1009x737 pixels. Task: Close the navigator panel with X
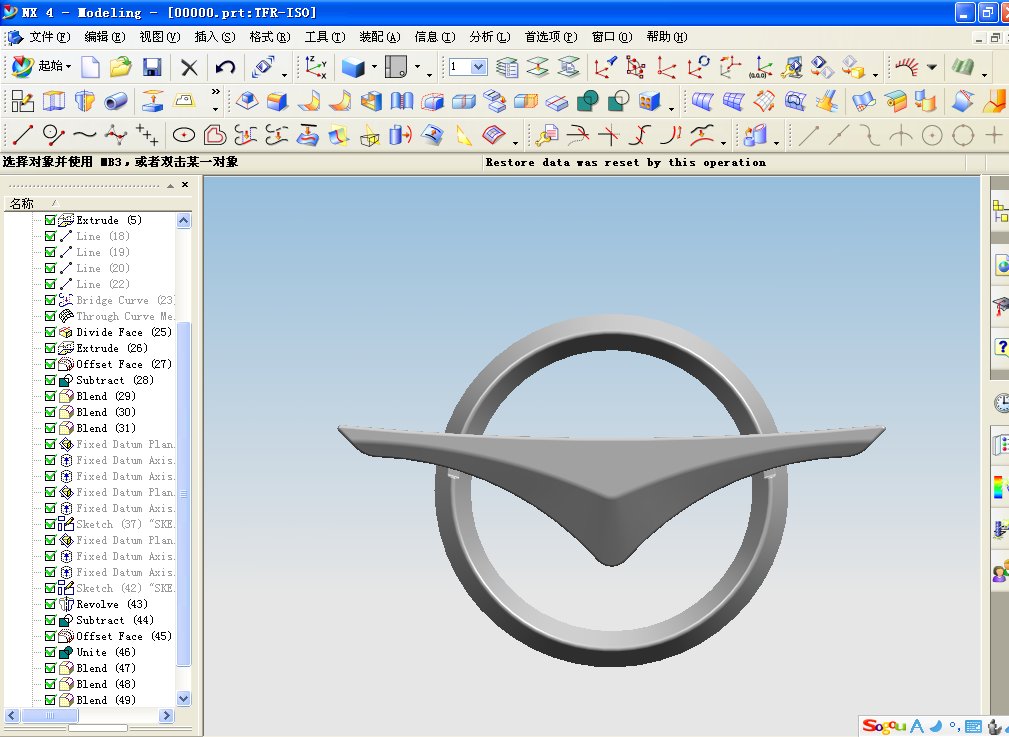185,185
